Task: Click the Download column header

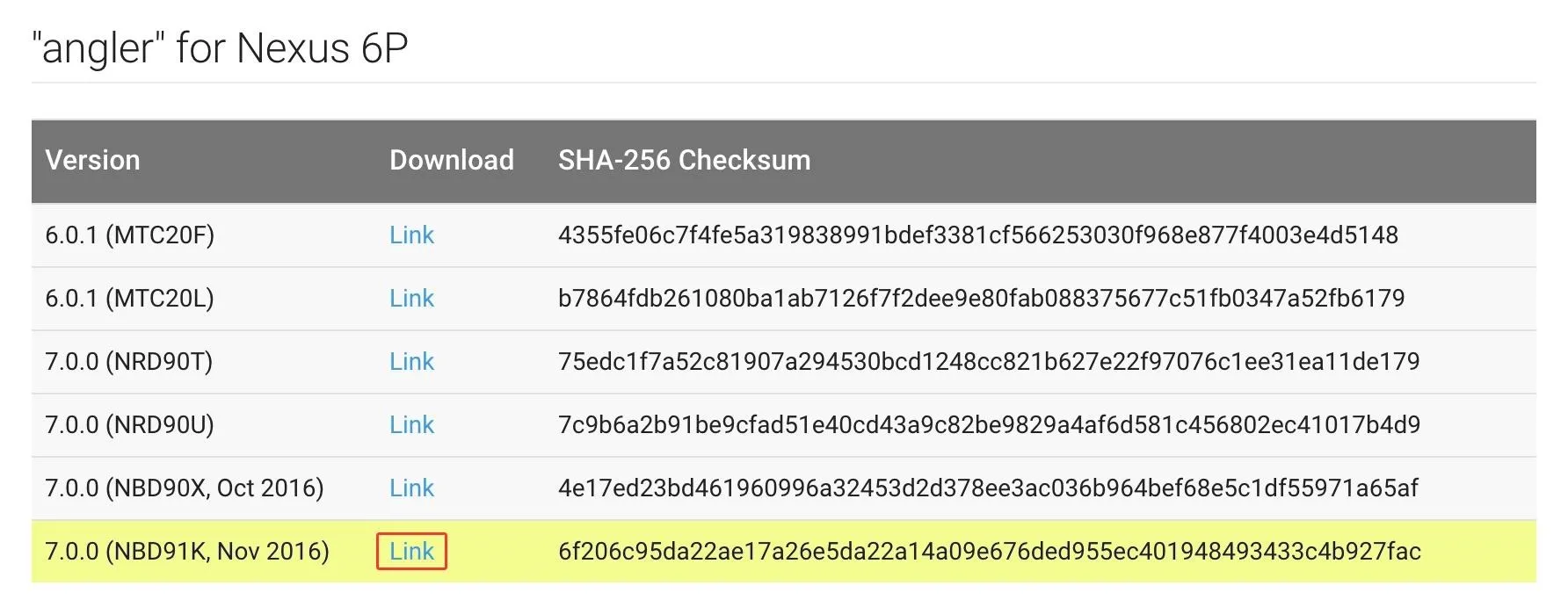Action: [x=452, y=161]
